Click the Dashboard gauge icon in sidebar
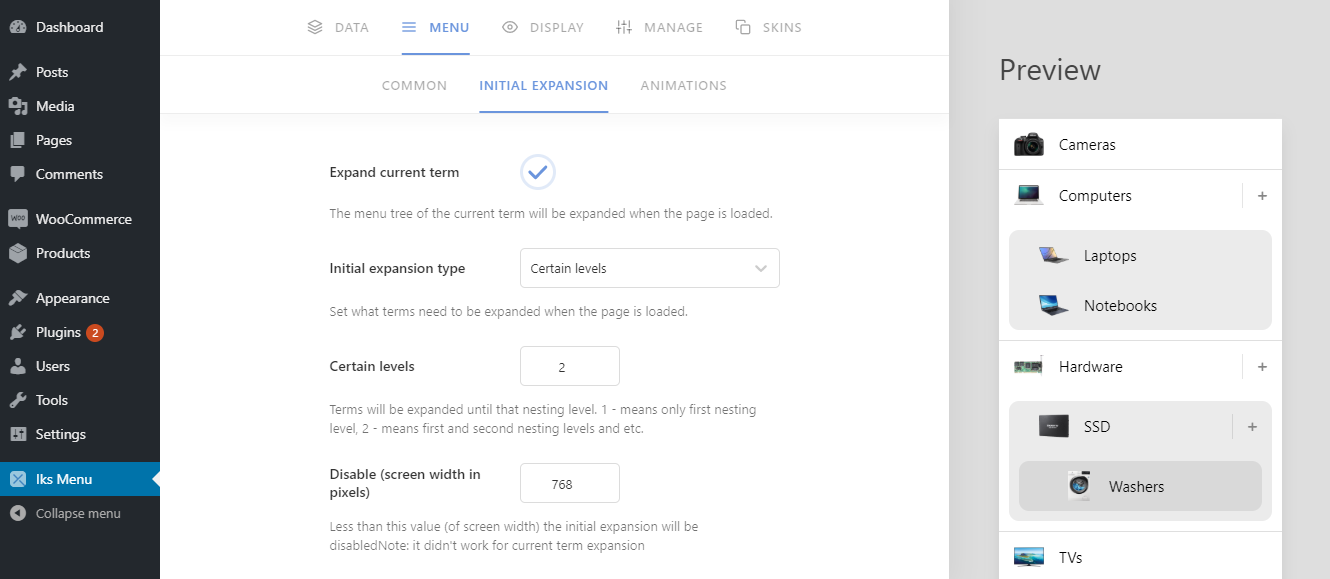This screenshot has width=1330, height=579. point(18,27)
